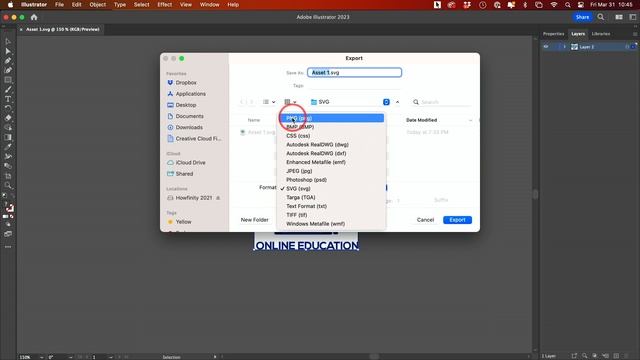640x360 pixels.
Task: Choose PNG (png) format
Action: pos(331,118)
